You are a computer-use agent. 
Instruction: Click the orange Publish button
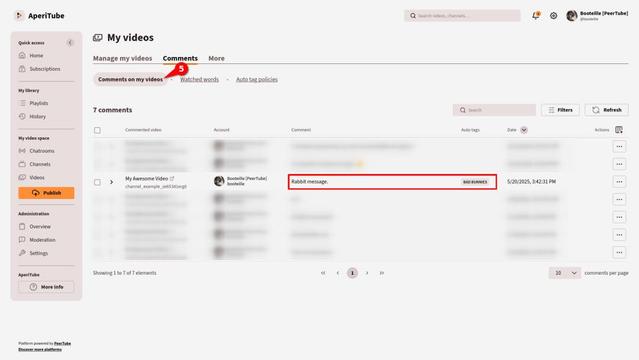(x=46, y=193)
